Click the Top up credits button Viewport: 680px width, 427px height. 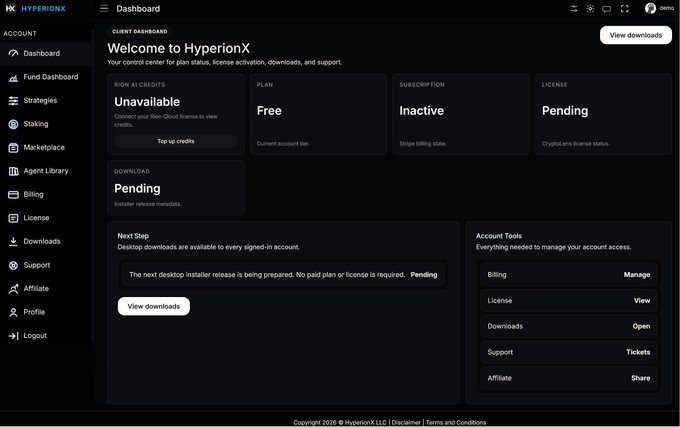pyautogui.click(x=176, y=141)
